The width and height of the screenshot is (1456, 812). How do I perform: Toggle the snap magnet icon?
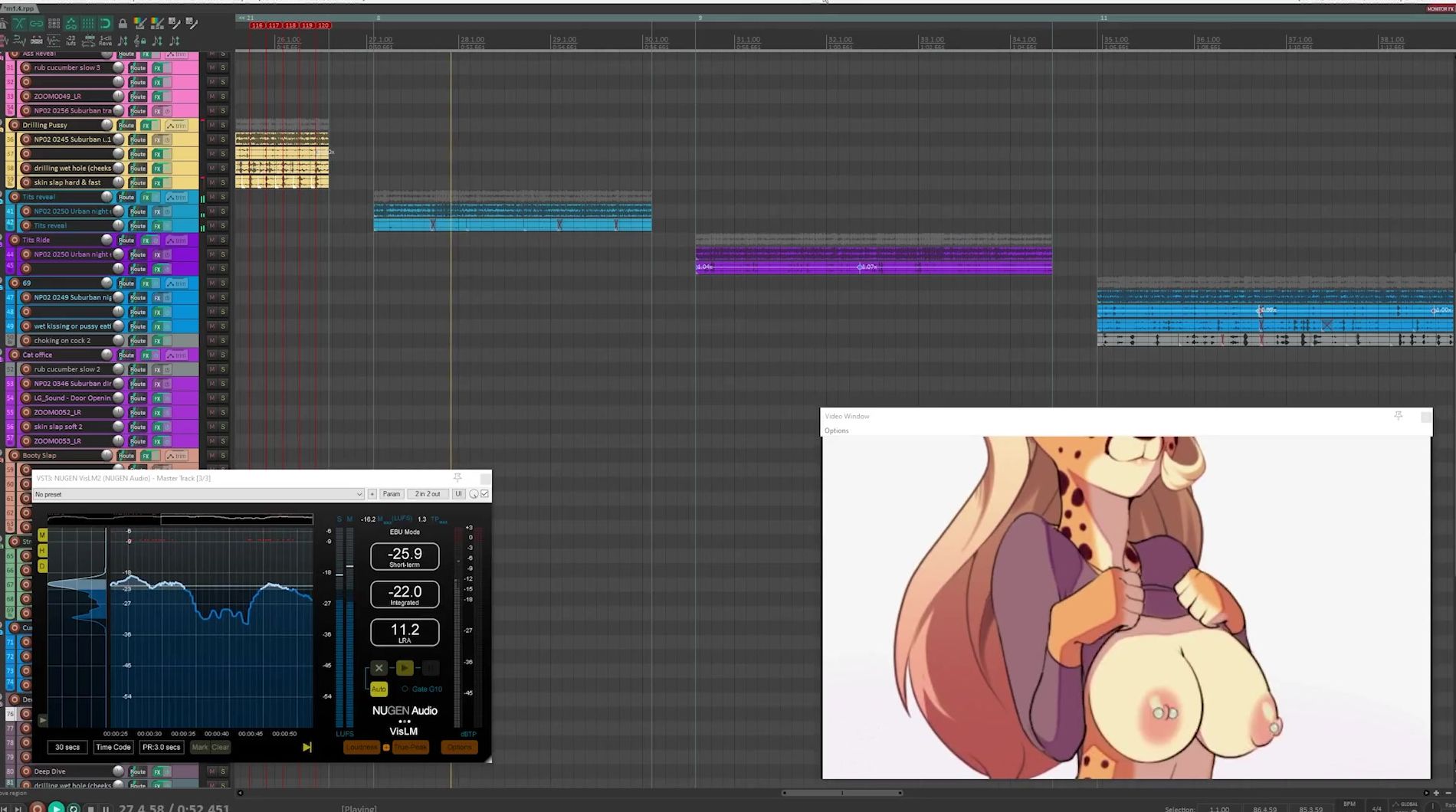pos(105,24)
